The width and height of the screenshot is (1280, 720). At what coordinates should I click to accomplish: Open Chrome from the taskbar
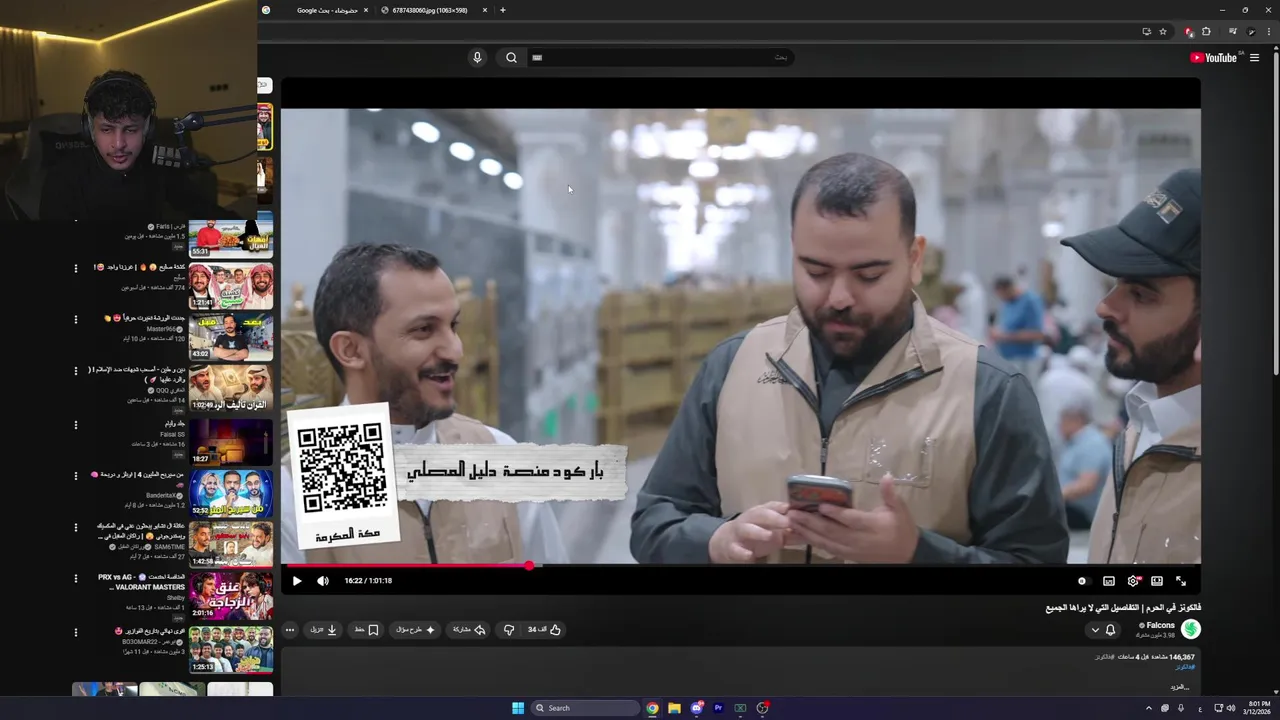click(652, 708)
